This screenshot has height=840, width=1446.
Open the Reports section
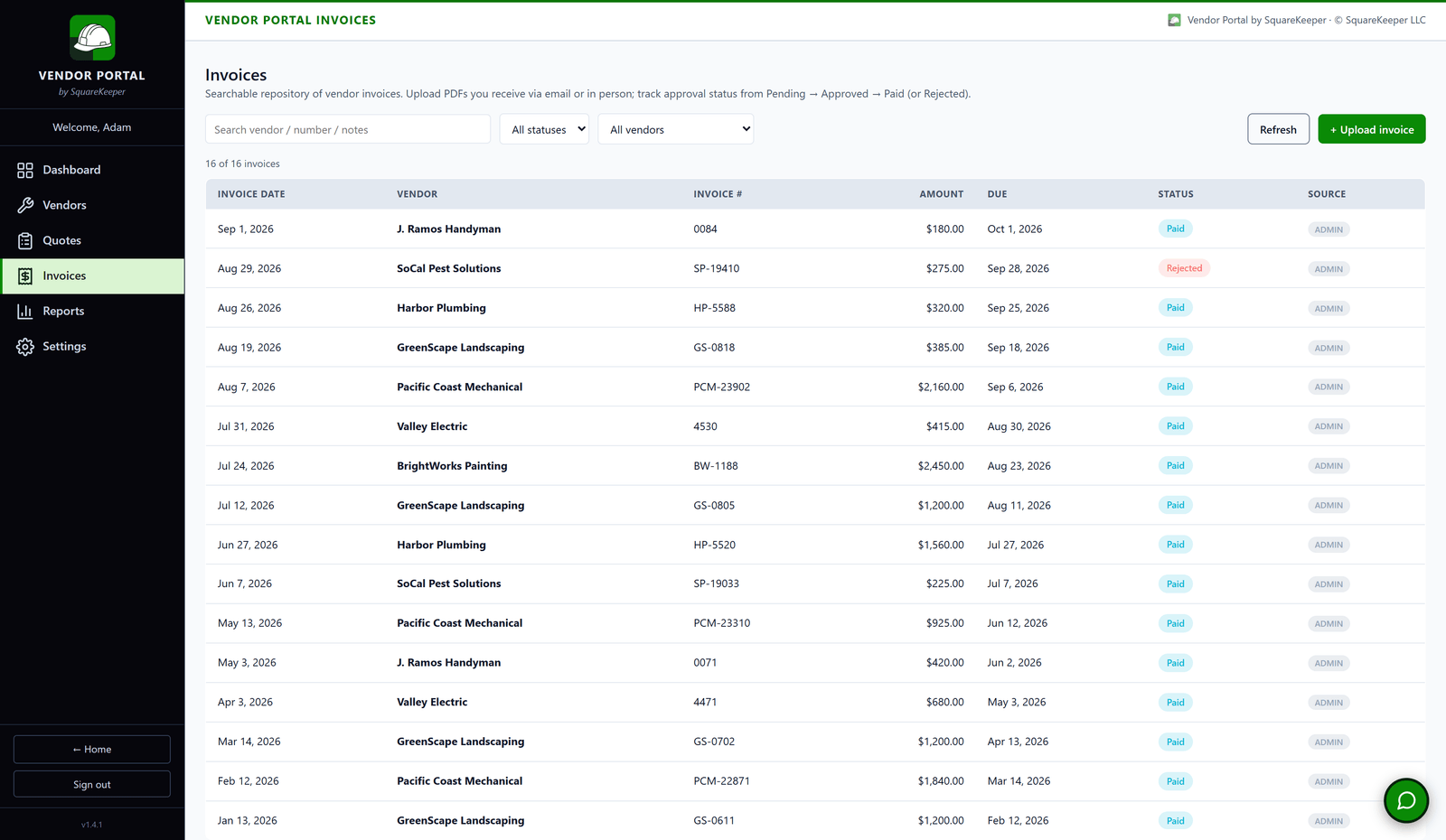[92, 311]
